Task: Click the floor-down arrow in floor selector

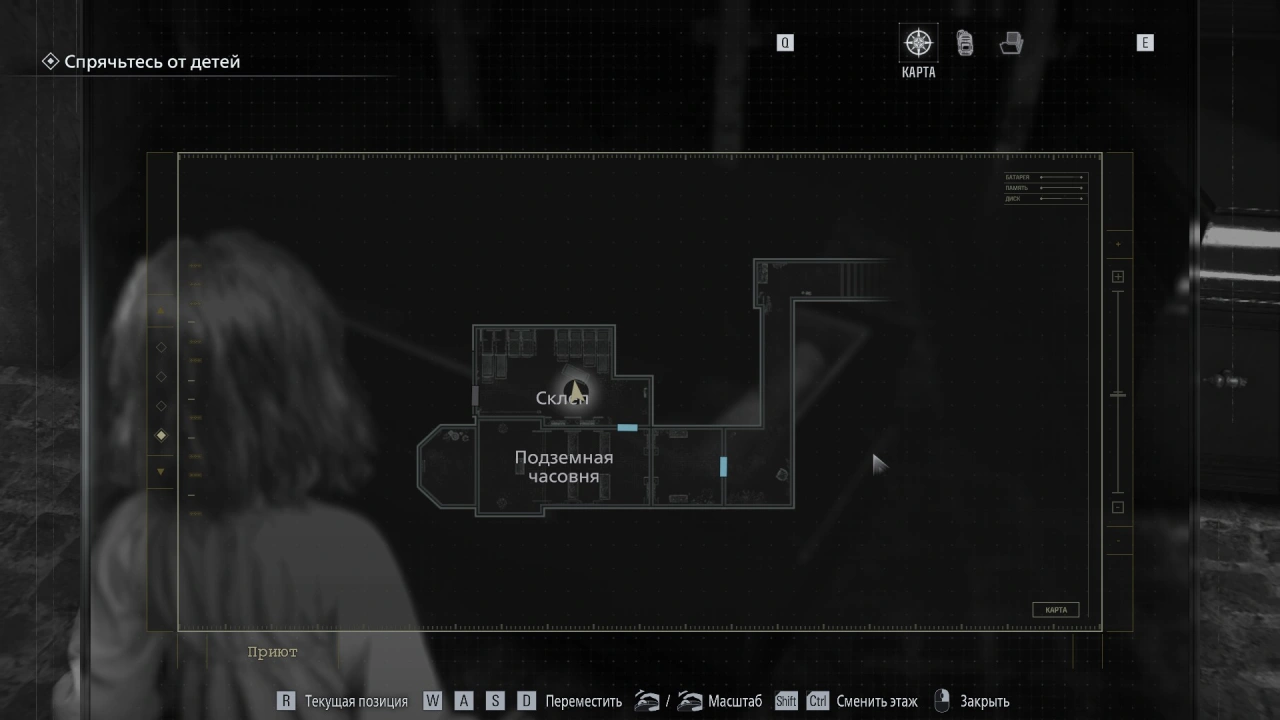Action: (x=161, y=471)
